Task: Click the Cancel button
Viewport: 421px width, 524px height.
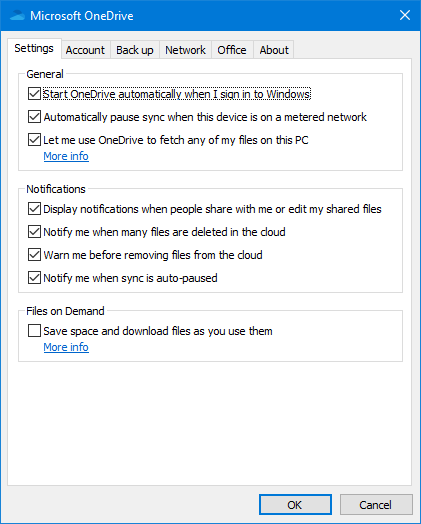Action: click(x=376, y=505)
